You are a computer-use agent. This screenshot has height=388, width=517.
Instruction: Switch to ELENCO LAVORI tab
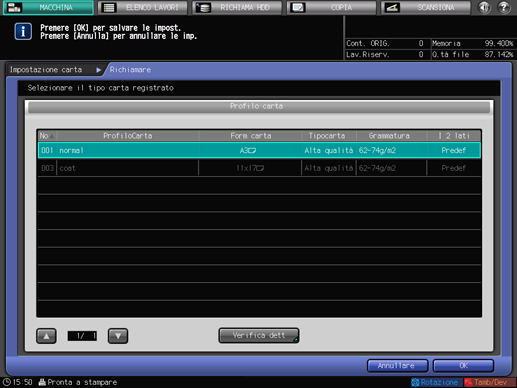point(143,7)
